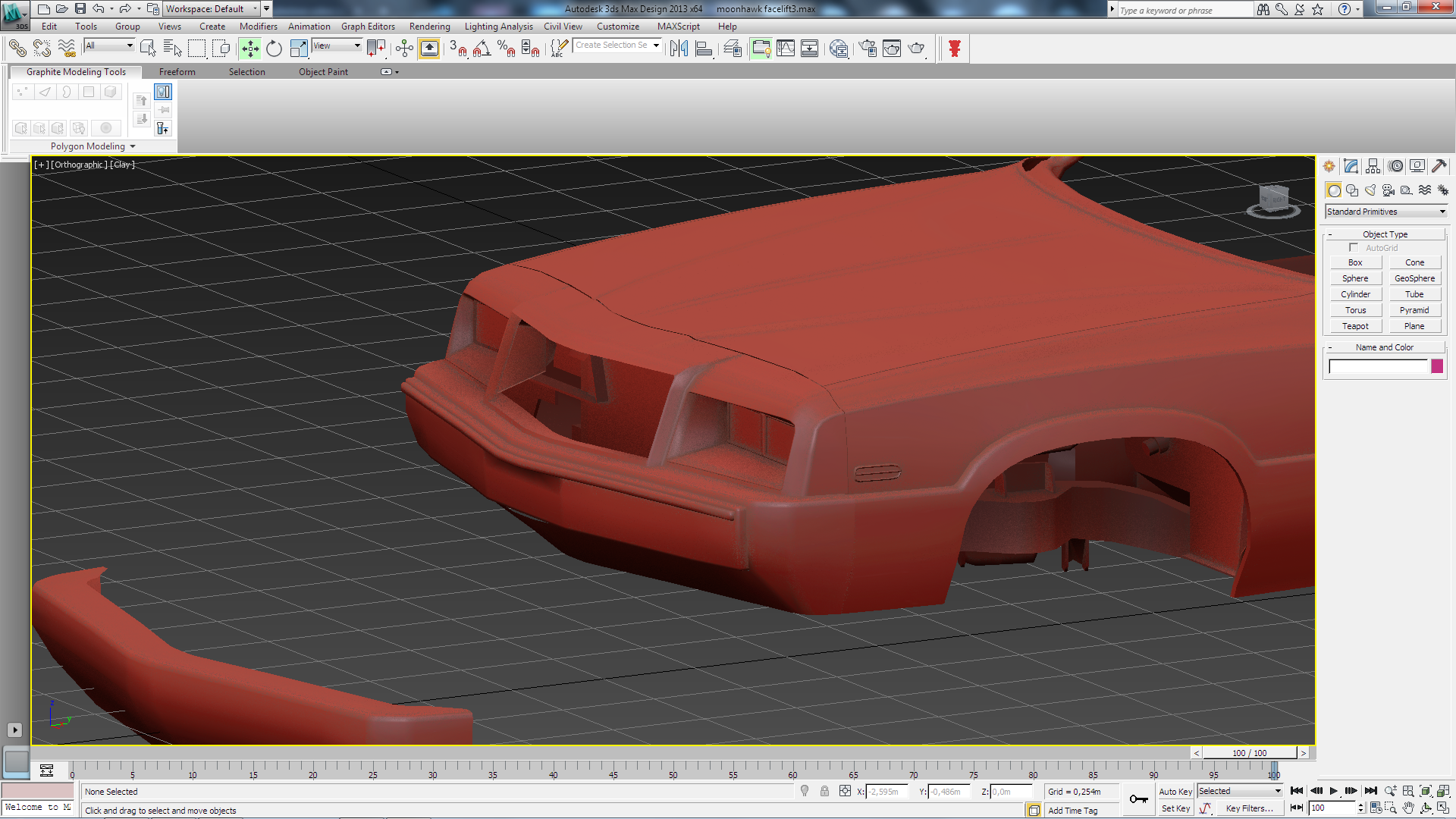The width and height of the screenshot is (1456, 819).
Task: Open the key filter Selected dropdown
Action: 1240,791
